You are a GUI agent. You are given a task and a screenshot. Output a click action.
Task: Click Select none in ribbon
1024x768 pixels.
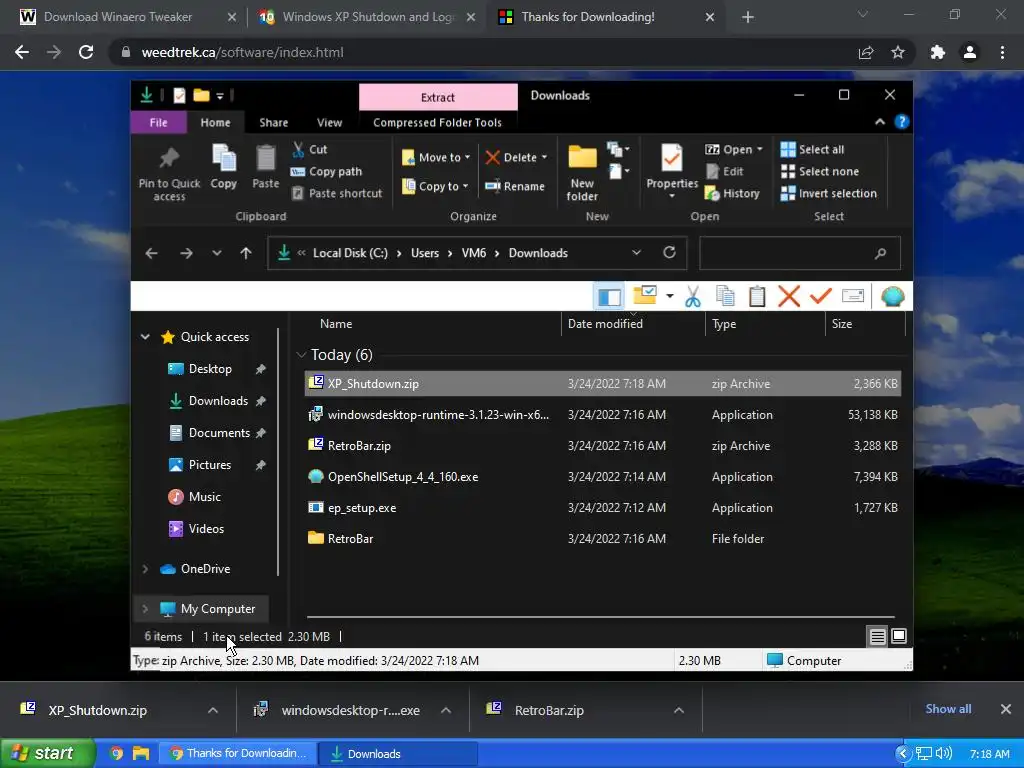(820, 172)
